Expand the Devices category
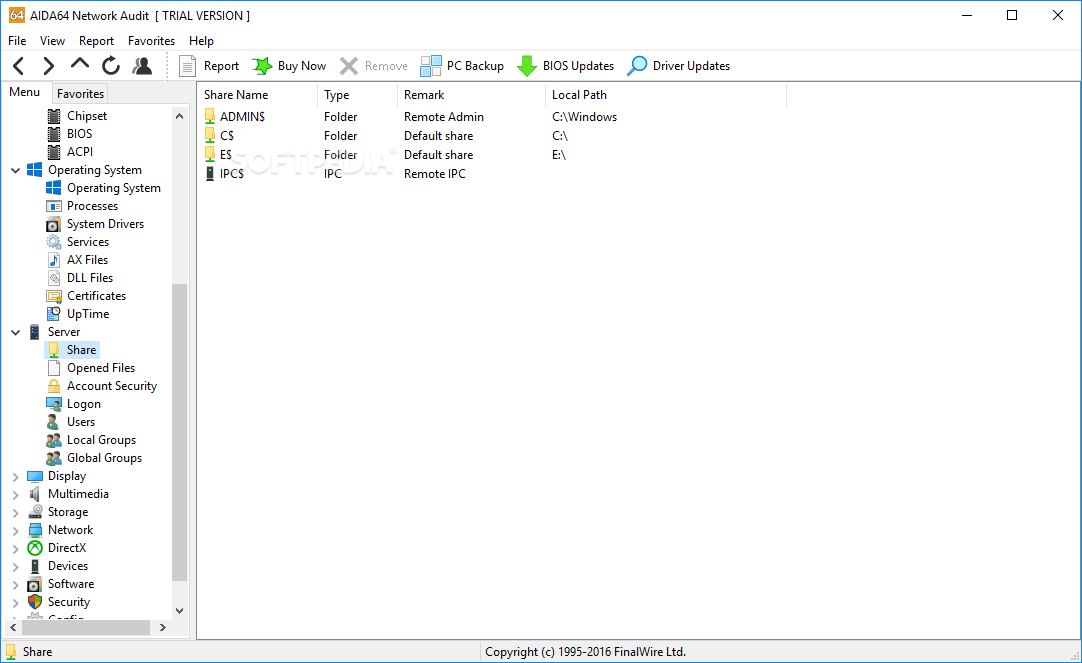1082x663 pixels. [x=15, y=566]
